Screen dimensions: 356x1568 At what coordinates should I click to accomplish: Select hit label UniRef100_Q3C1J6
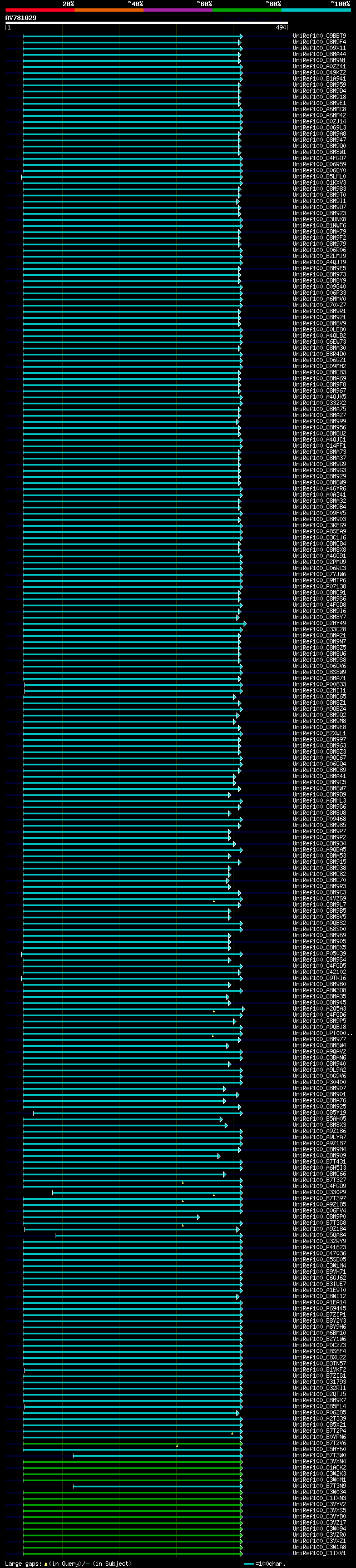[x=319, y=537]
